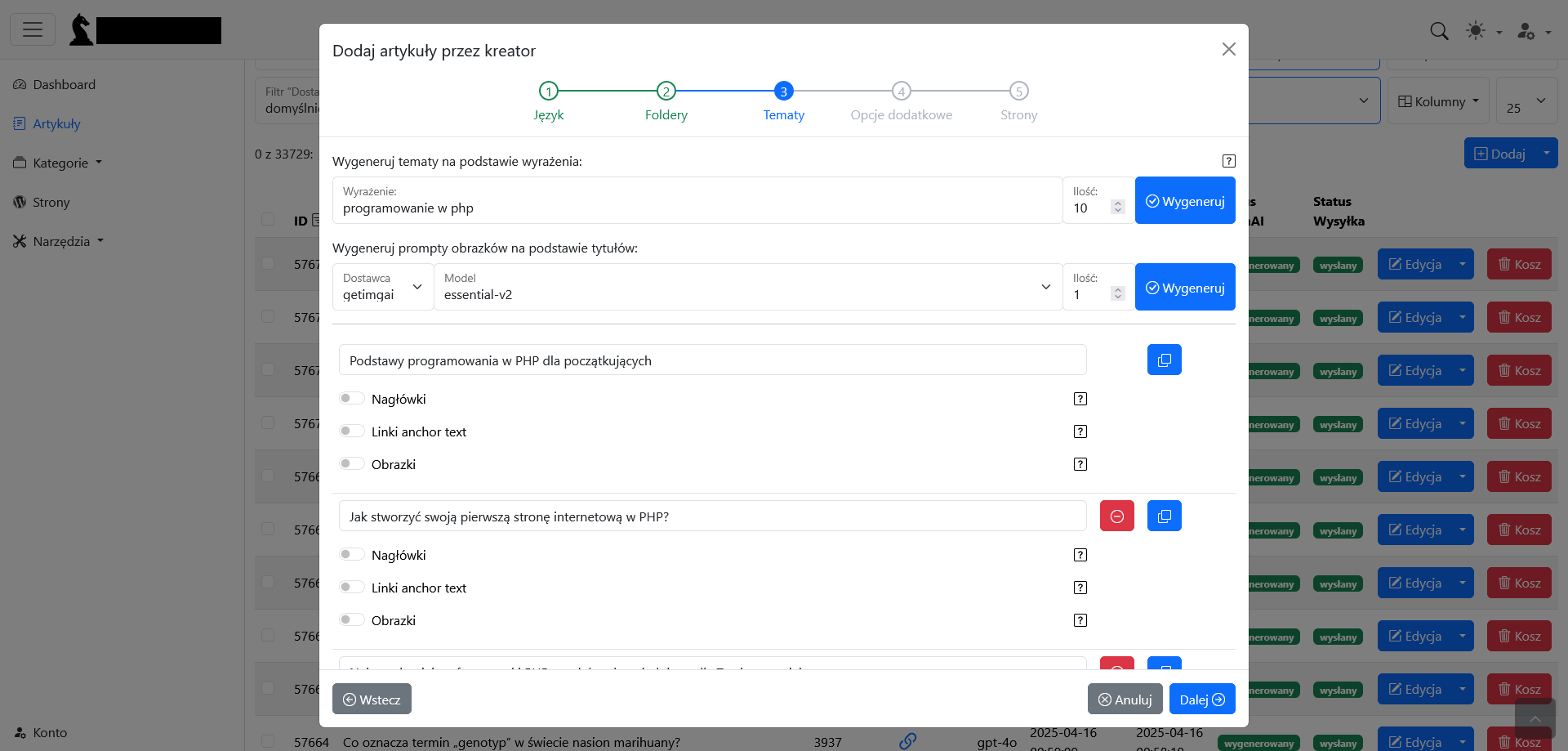1568x751 pixels.
Task: Tick the select-all checkbox in table header
Action: tap(268, 219)
